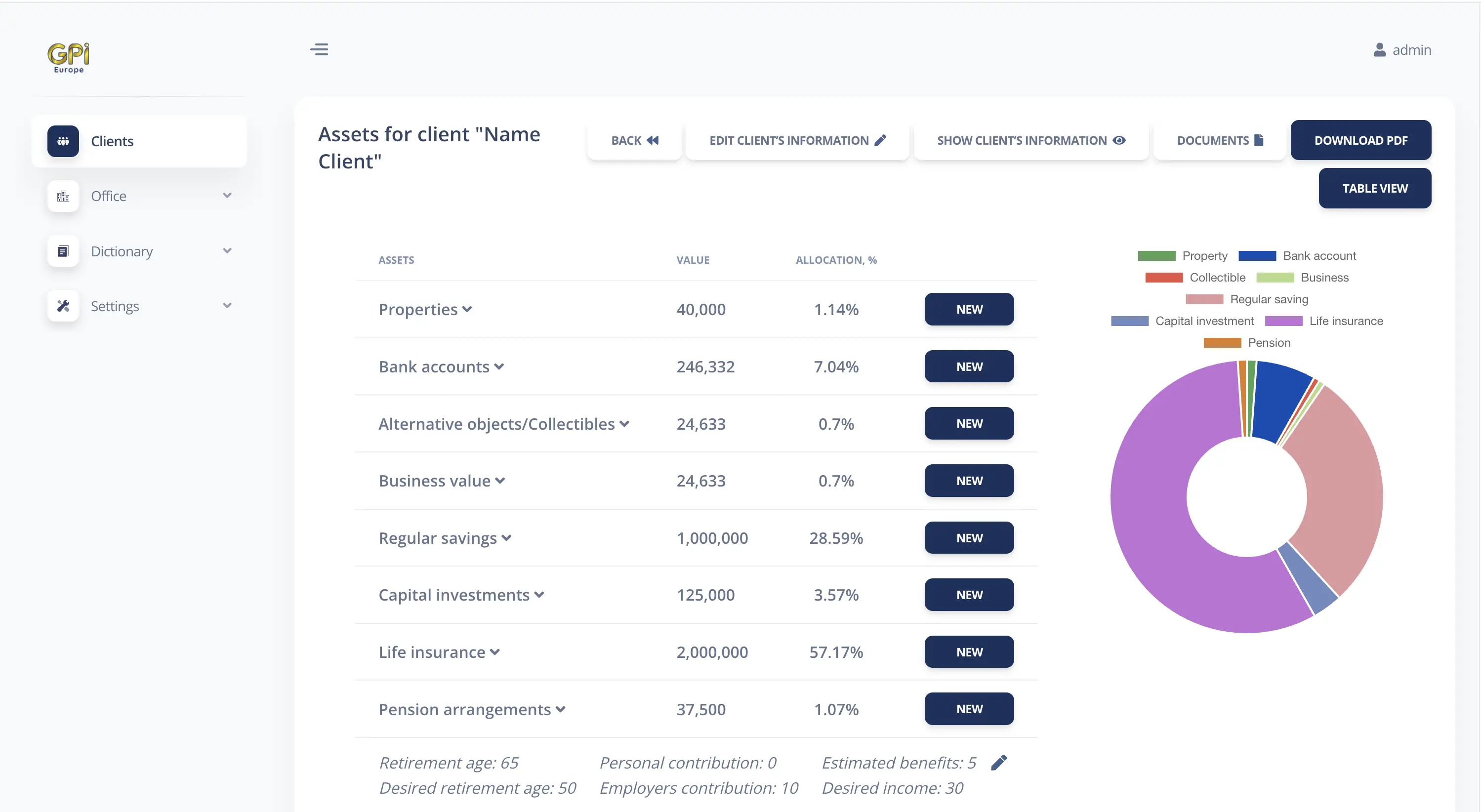The width and height of the screenshot is (1481, 812).
Task: Click the Bank account blue legend swatch
Action: click(x=1257, y=256)
